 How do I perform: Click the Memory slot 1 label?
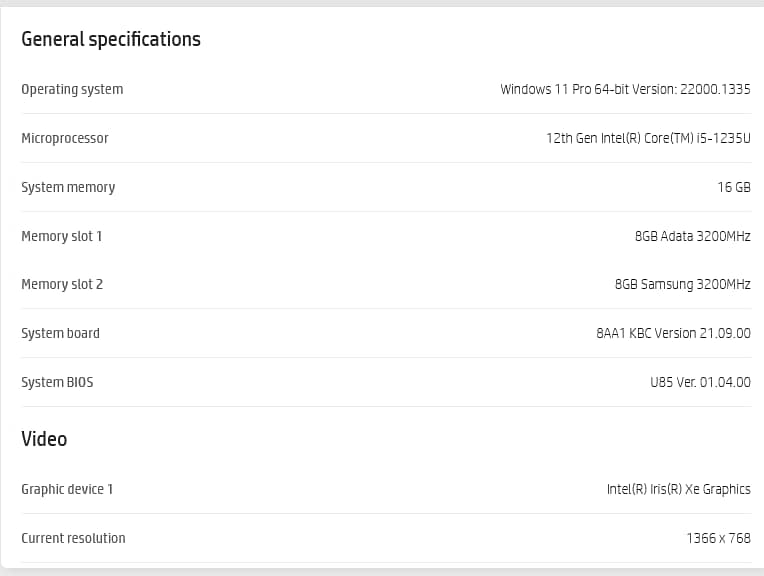pyautogui.click(x=62, y=236)
